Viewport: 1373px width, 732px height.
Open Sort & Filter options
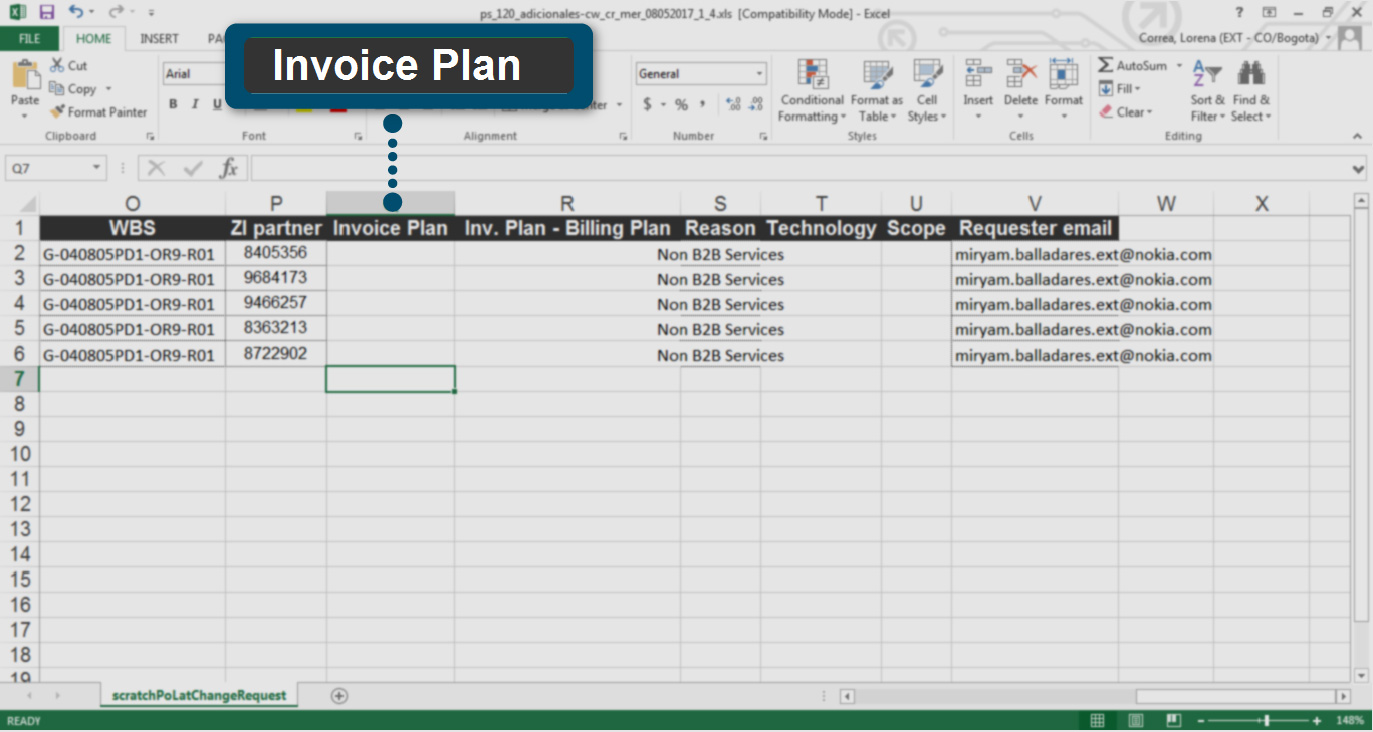point(1208,91)
